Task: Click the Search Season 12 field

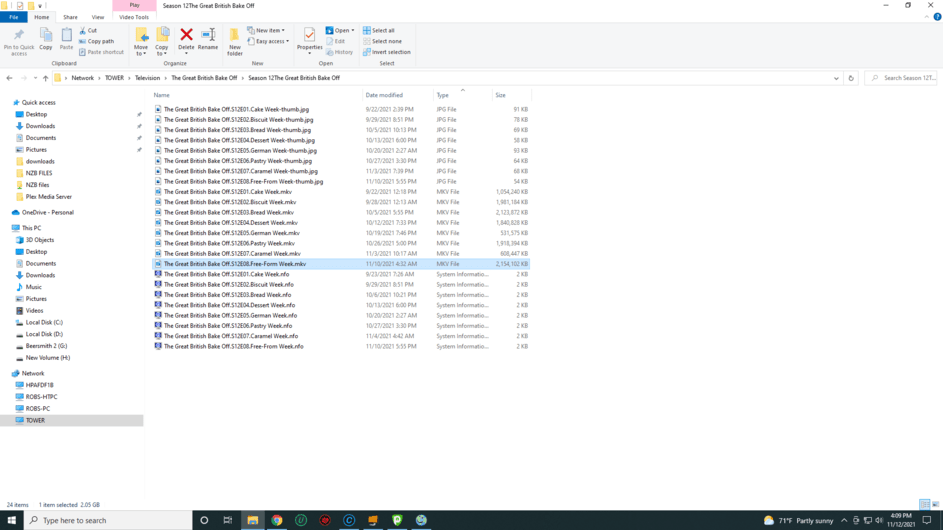Action: pyautogui.click(x=901, y=78)
